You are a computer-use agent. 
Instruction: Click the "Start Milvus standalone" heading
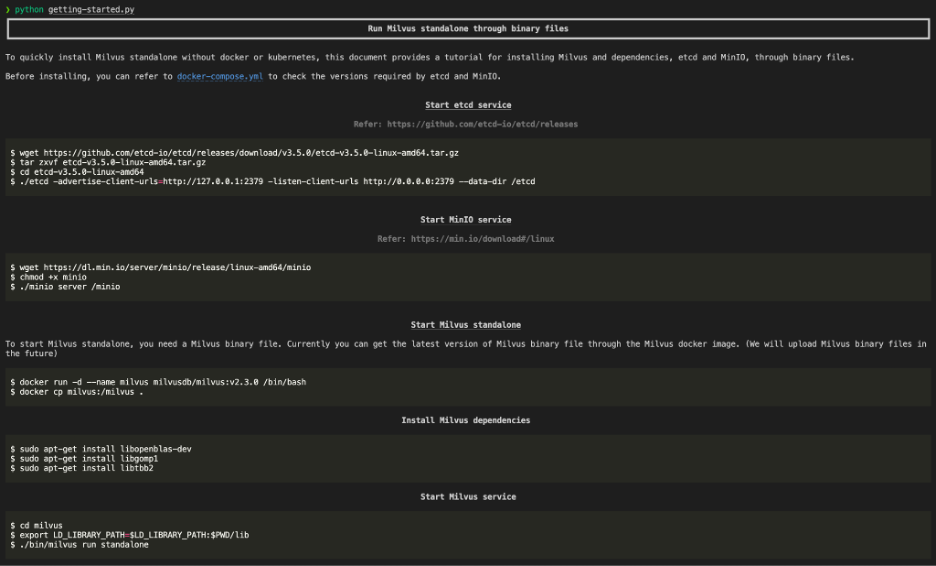pos(466,325)
